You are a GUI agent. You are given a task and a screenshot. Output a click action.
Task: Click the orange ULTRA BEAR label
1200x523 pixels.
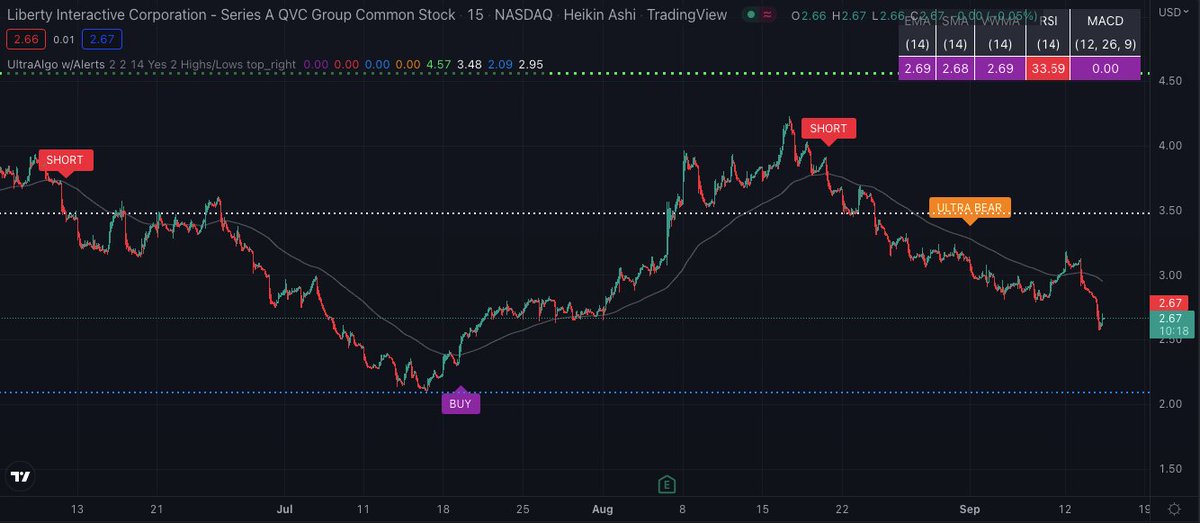point(969,208)
